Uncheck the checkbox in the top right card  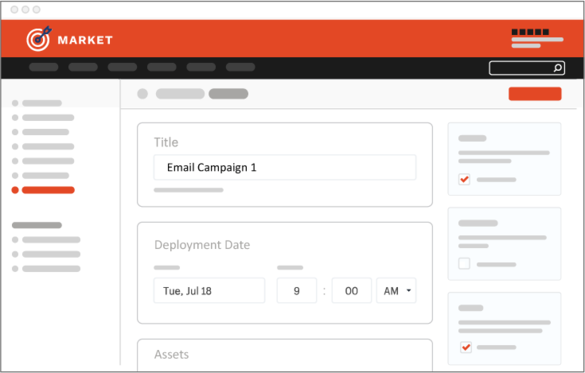point(464,179)
